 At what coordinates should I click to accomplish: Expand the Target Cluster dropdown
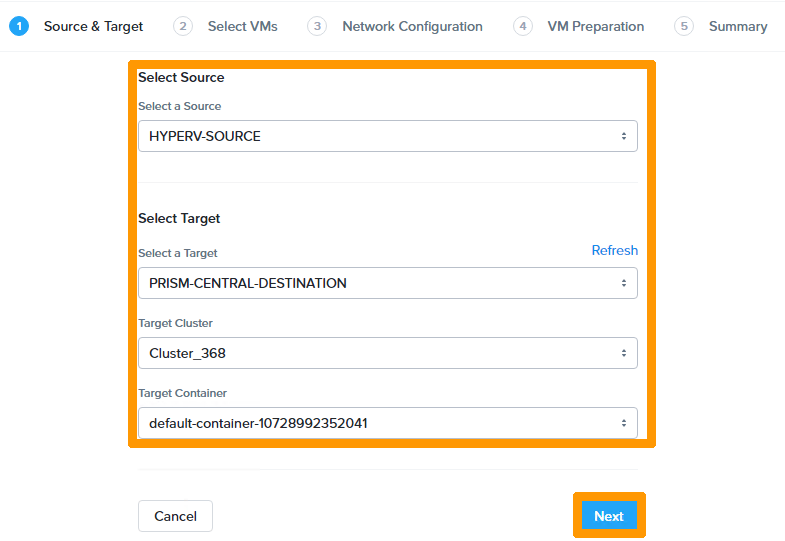tap(387, 353)
